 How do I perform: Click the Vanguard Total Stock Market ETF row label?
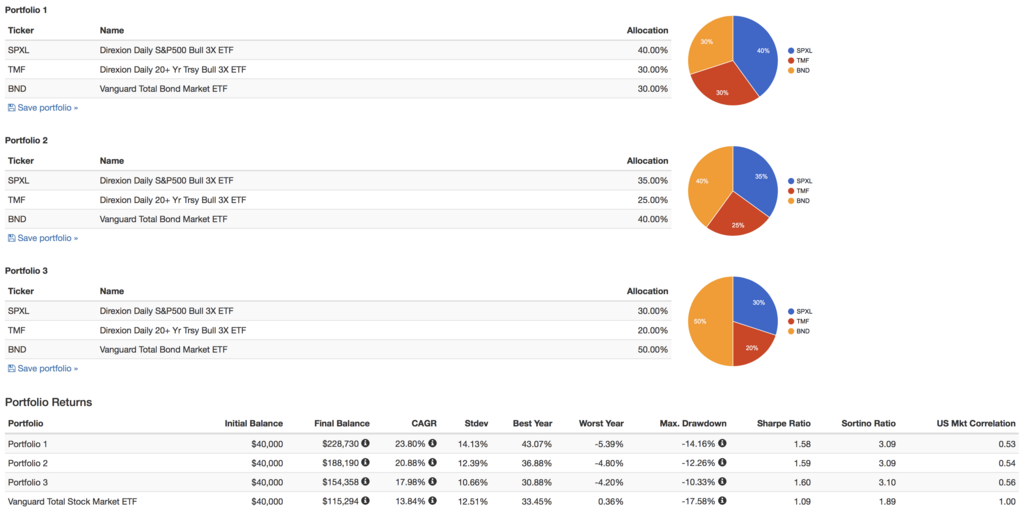72,501
